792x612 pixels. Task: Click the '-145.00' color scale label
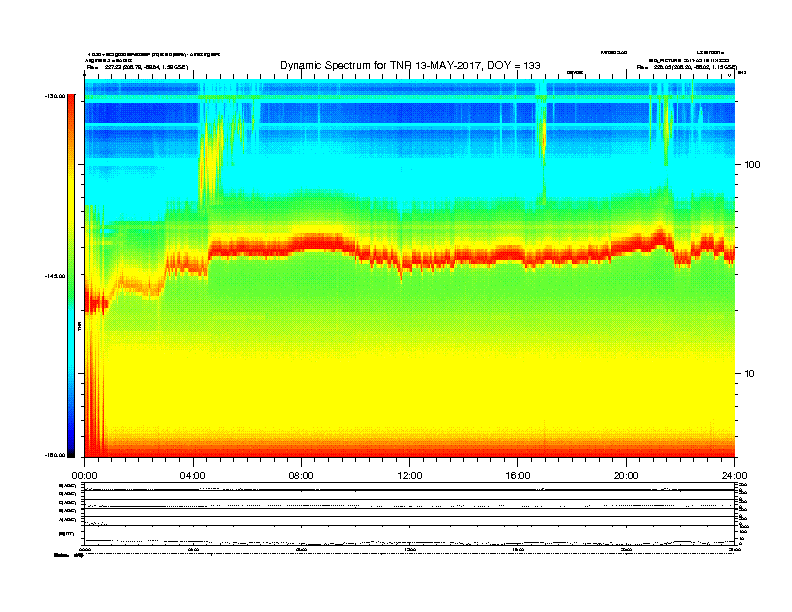pos(55,276)
